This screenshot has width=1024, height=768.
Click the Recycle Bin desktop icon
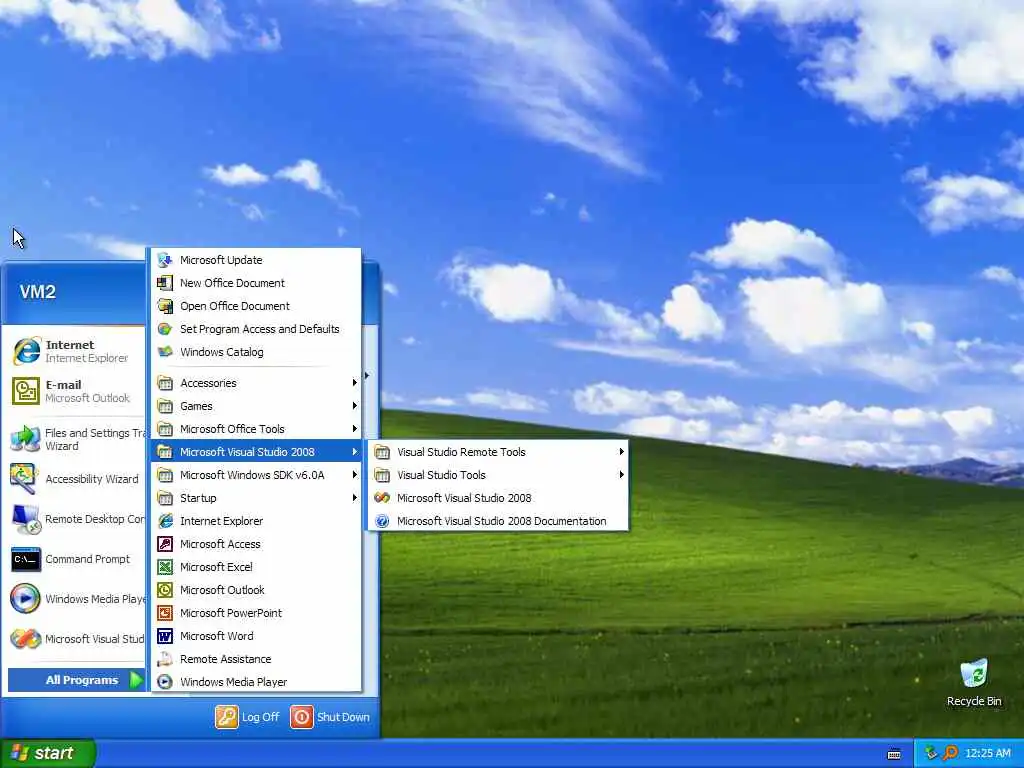click(974, 673)
